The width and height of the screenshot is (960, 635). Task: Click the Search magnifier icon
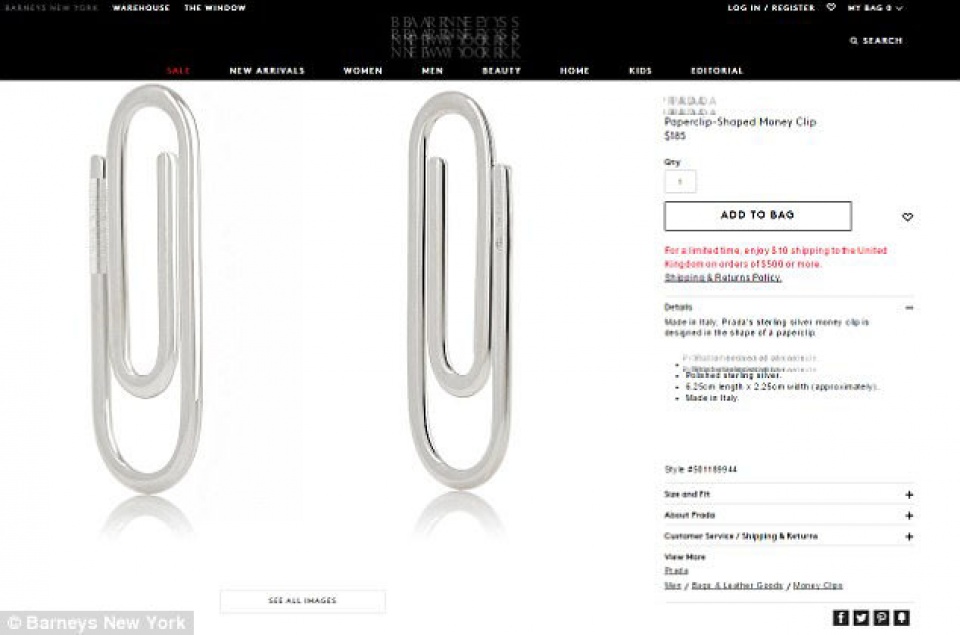pyautogui.click(x=853, y=41)
